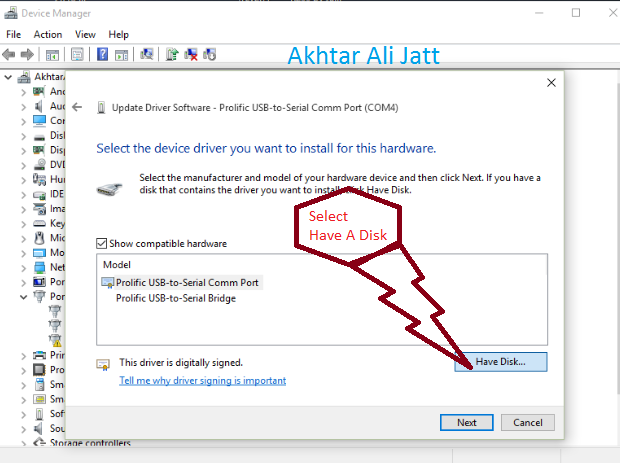The height and width of the screenshot is (463, 620).
Task: Select Storage controllers in device tree
Action: [x=90, y=443]
